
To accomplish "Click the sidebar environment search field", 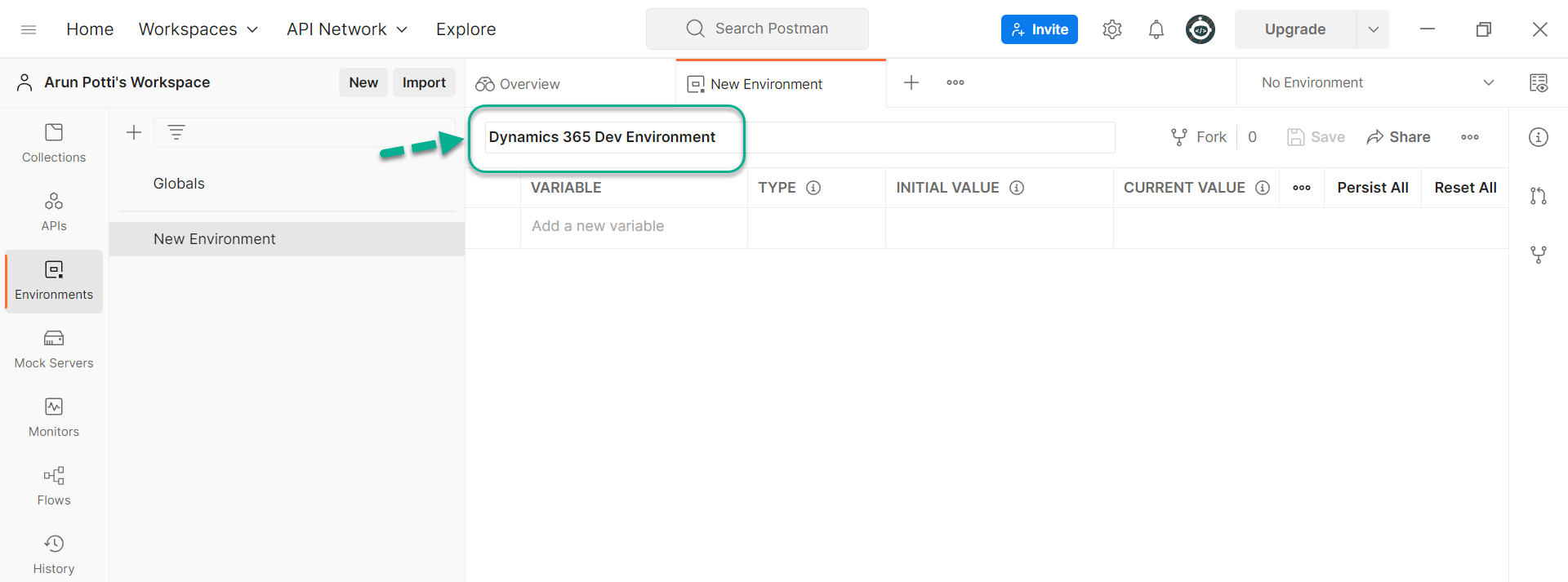I will (304, 132).
